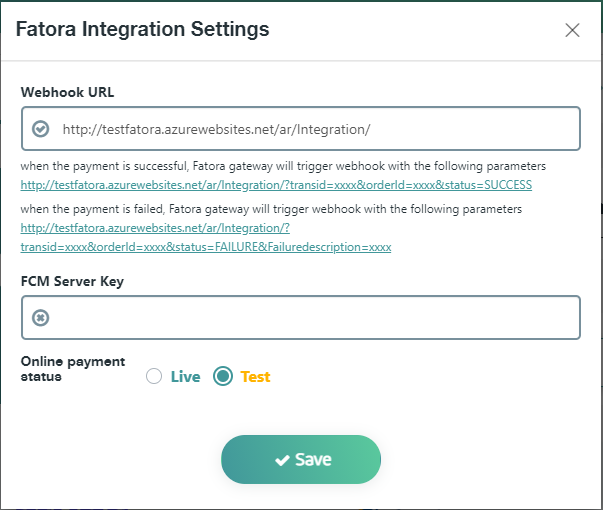Focus the FCM Server Key input field
Screen dimensions: 603x510
301,317
